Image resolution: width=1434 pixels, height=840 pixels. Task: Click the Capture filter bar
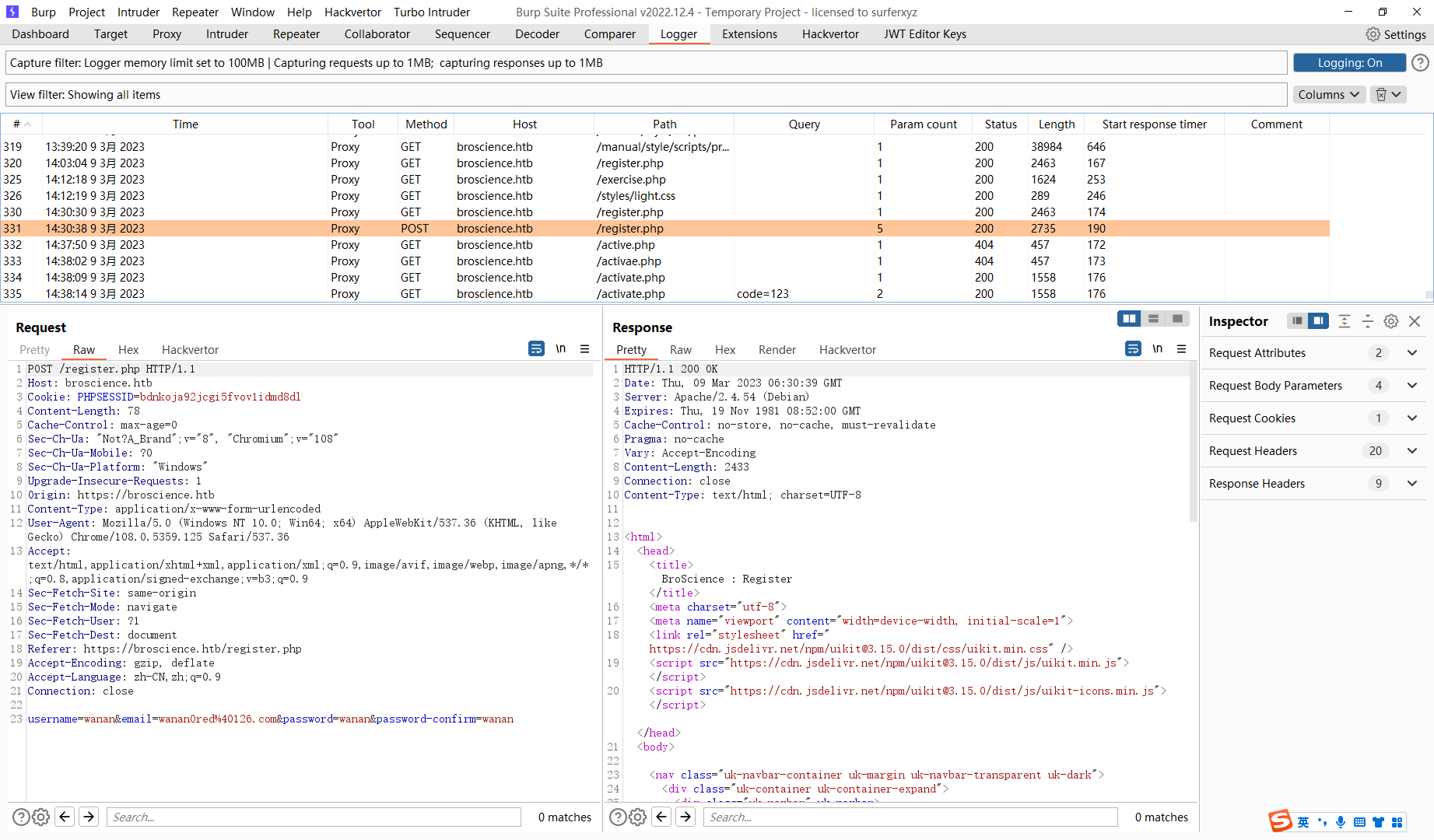647,63
